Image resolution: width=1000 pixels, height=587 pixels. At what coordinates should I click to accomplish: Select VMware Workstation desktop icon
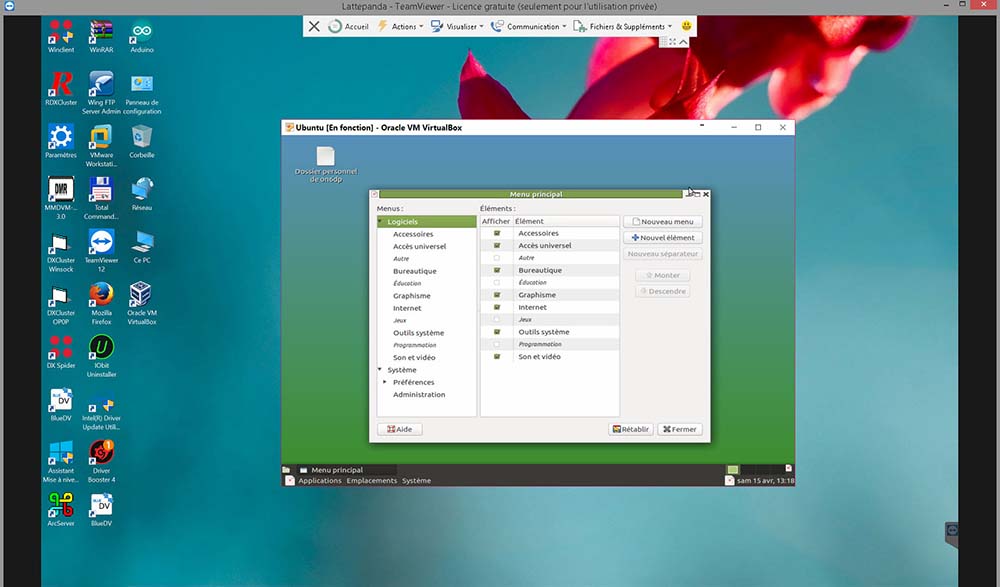101,145
